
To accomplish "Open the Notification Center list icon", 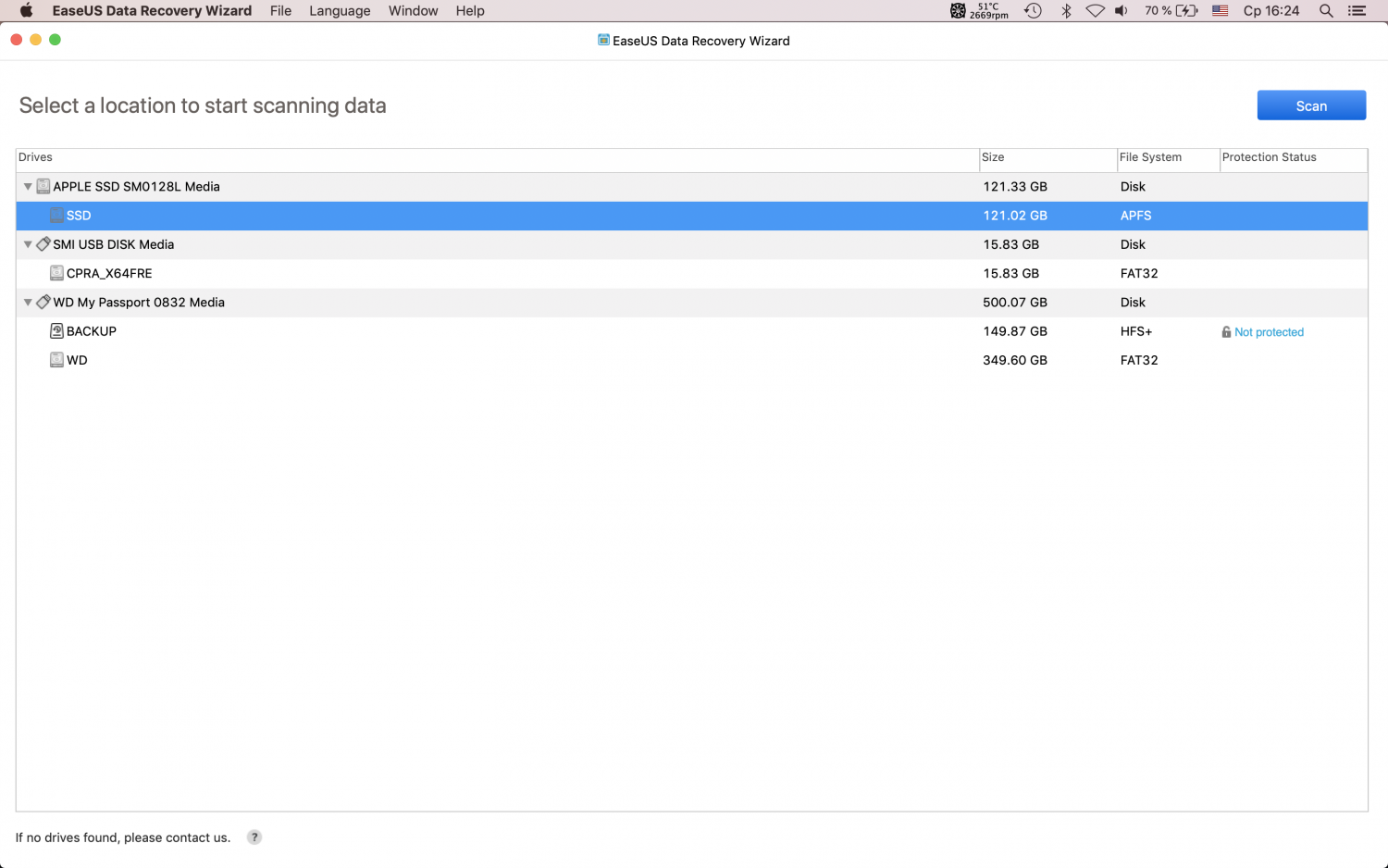I will (x=1357, y=11).
